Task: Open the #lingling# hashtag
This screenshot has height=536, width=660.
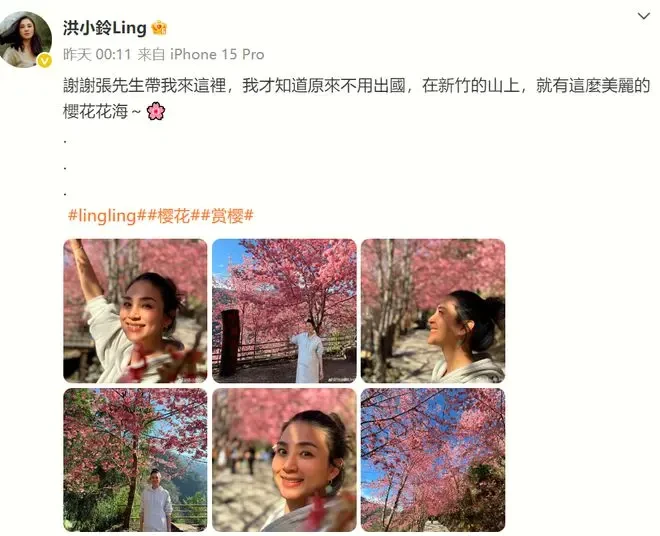Action: click(104, 216)
